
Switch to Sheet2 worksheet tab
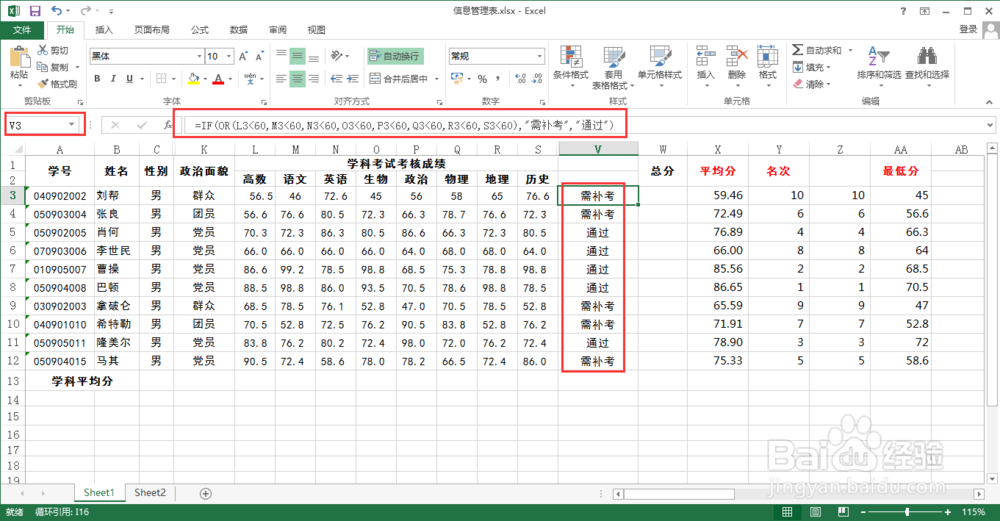pyautogui.click(x=150, y=493)
